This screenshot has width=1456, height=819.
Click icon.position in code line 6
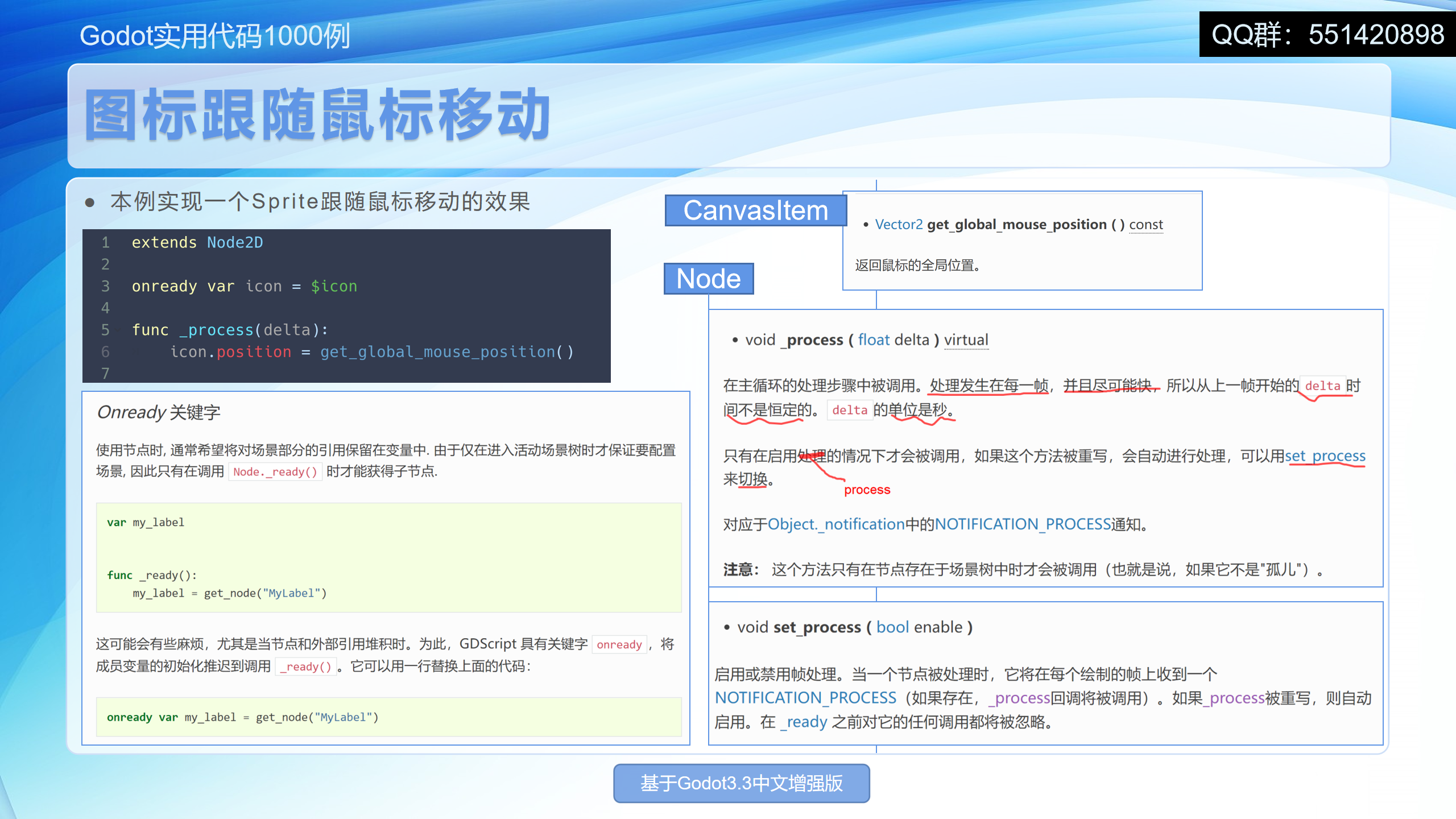230,352
